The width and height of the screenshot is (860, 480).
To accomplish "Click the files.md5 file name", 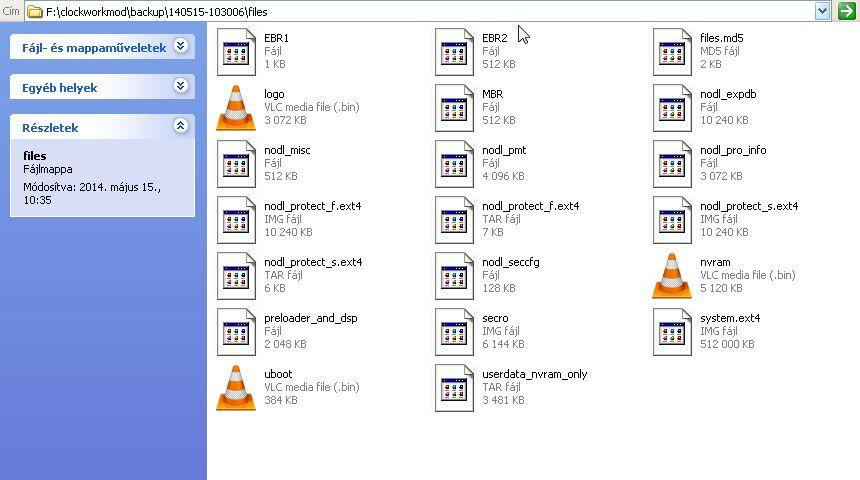I will 721,38.
